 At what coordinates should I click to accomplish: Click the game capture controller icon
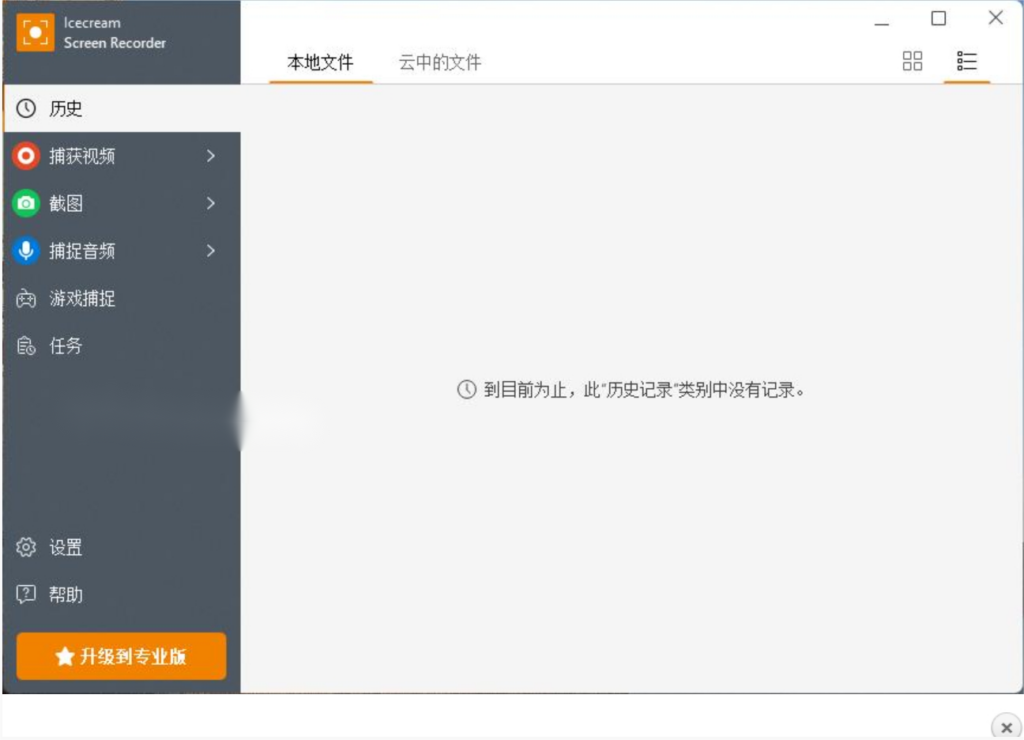(26, 299)
